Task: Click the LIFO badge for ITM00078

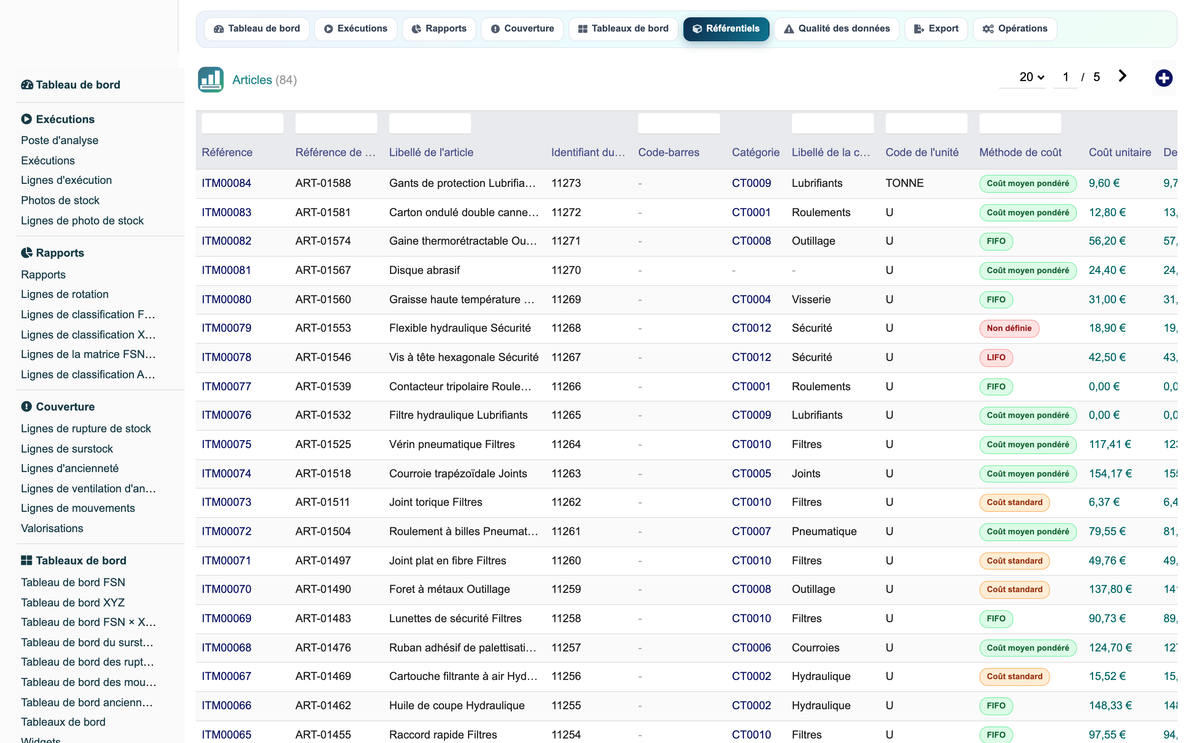Action: coord(996,358)
